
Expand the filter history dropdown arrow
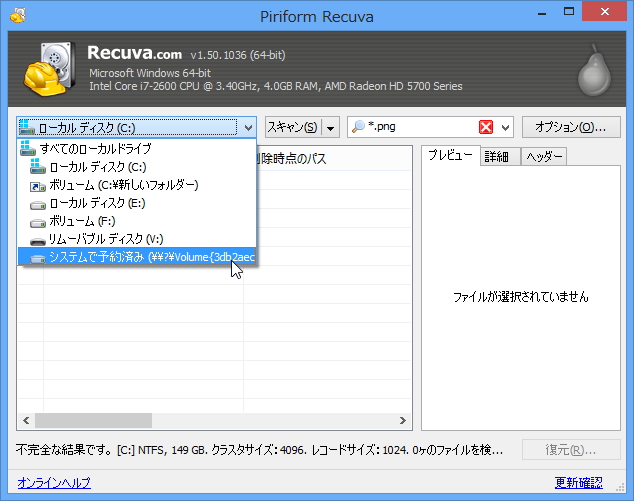coord(505,128)
